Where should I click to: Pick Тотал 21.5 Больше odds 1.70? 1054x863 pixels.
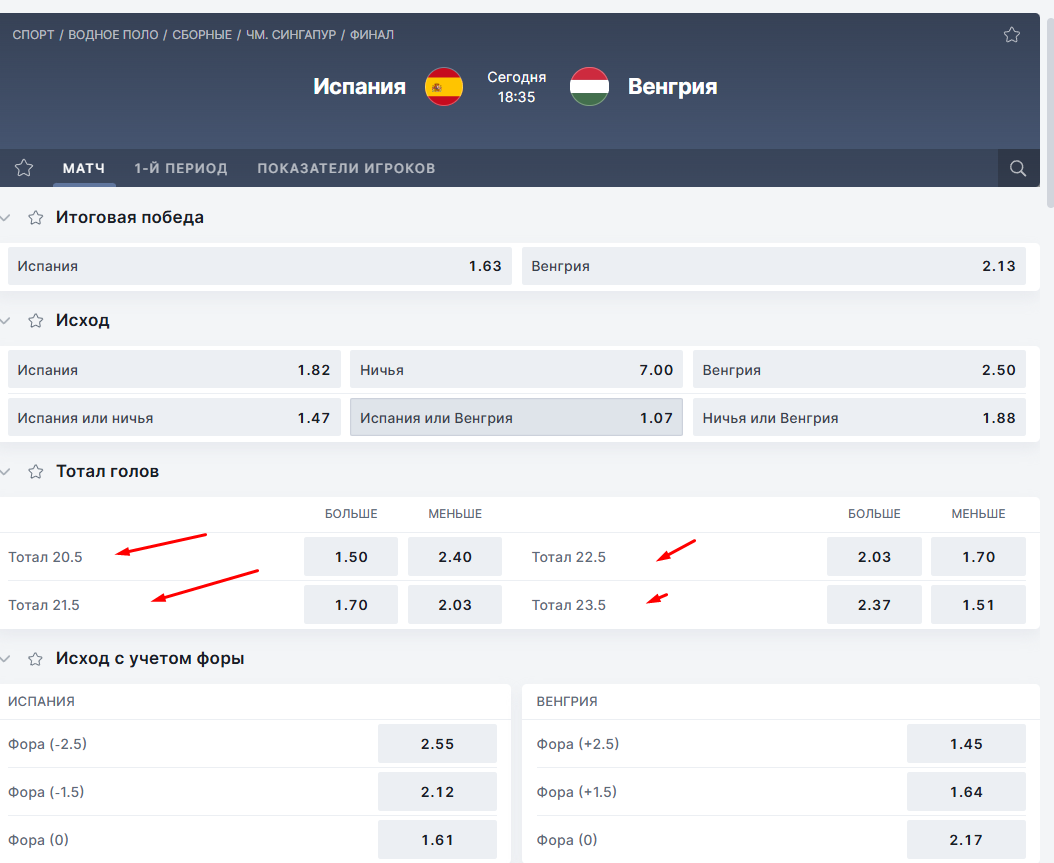(x=351, y=605)
